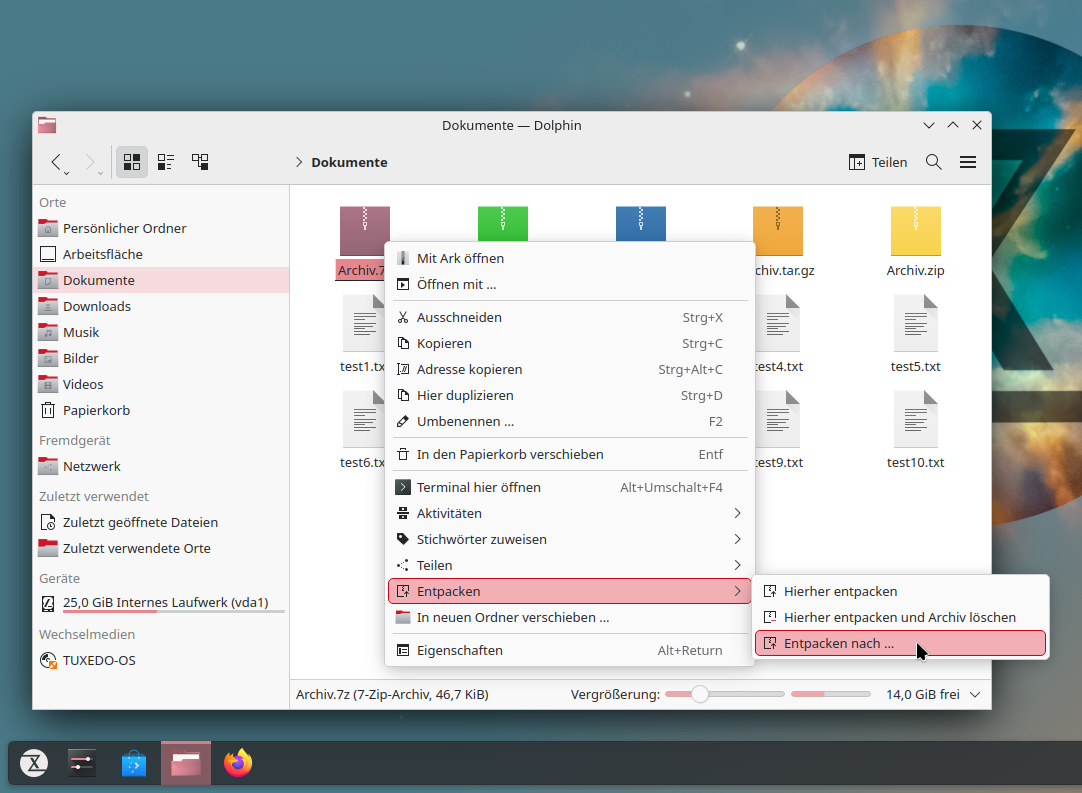The image size is (1082, 793).
Task: Choose Öffnen mit … entry
Action: coord(570,284)
